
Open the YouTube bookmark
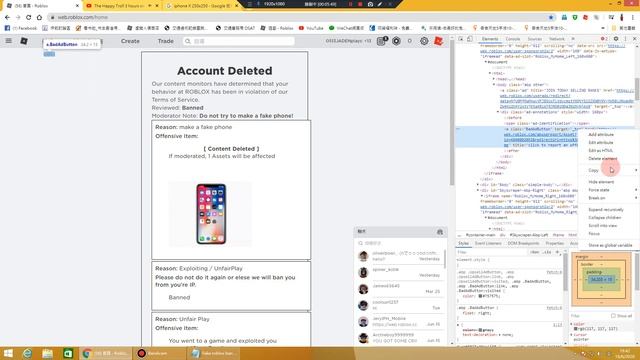tap(311, 28)
